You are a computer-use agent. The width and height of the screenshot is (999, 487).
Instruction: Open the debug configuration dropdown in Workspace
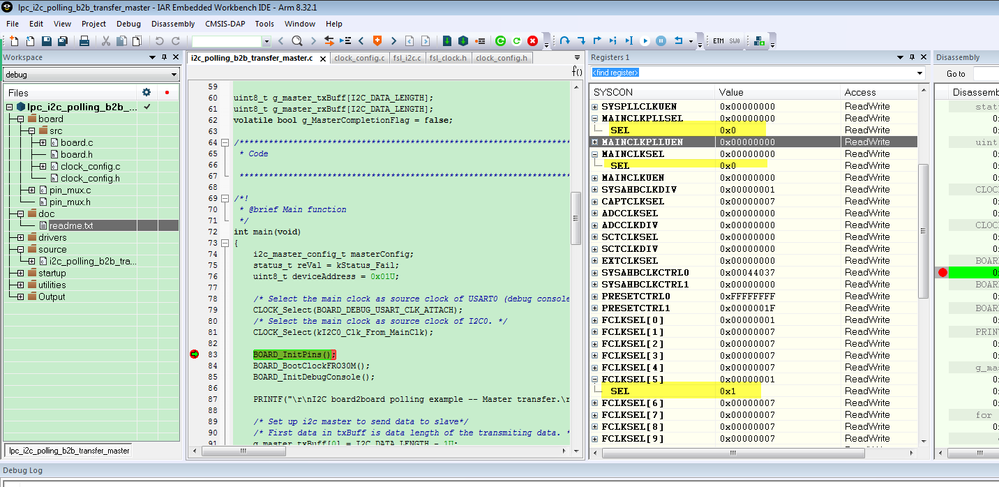174,75
